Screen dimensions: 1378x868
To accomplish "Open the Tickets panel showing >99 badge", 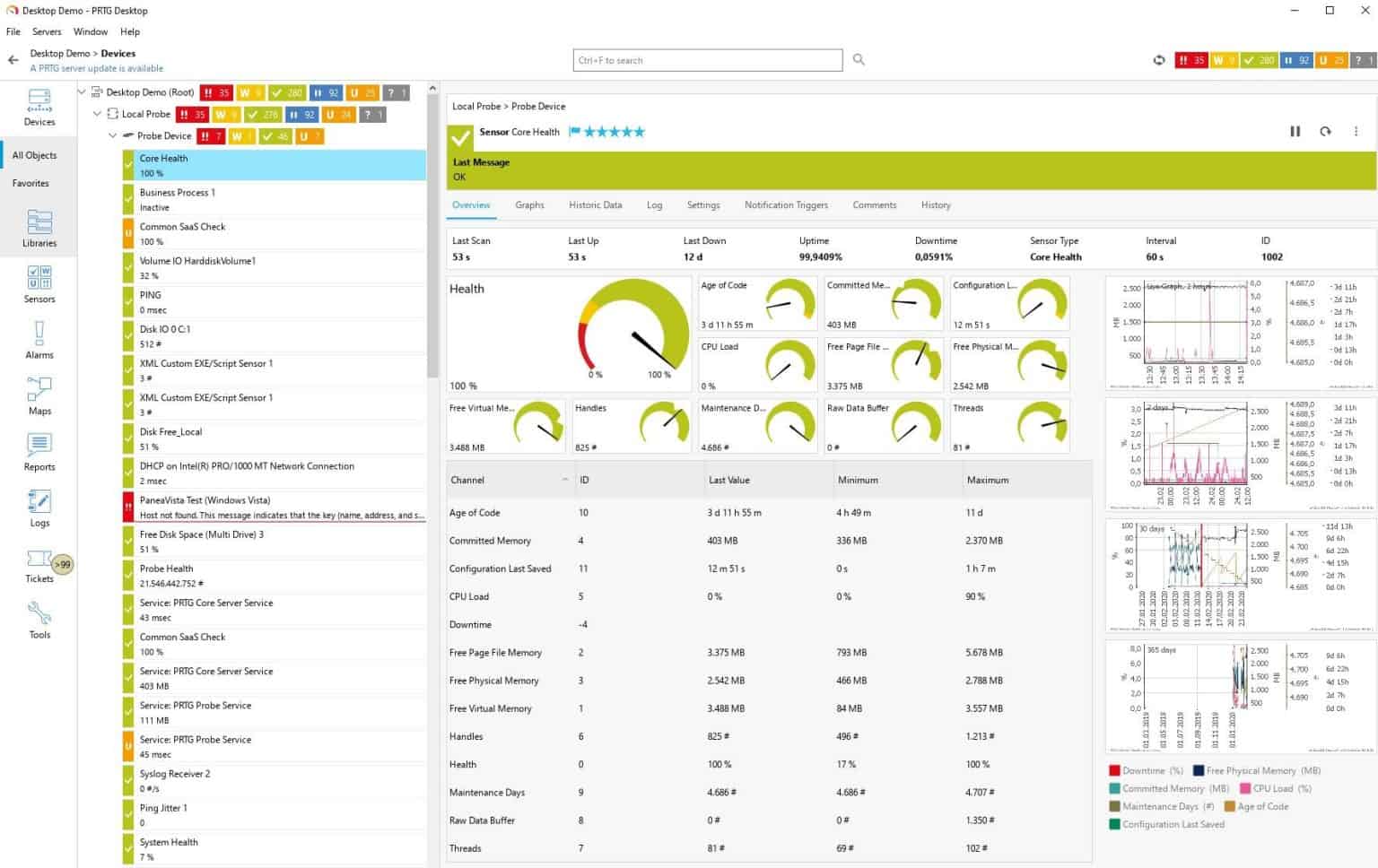I will click(39, 565).
